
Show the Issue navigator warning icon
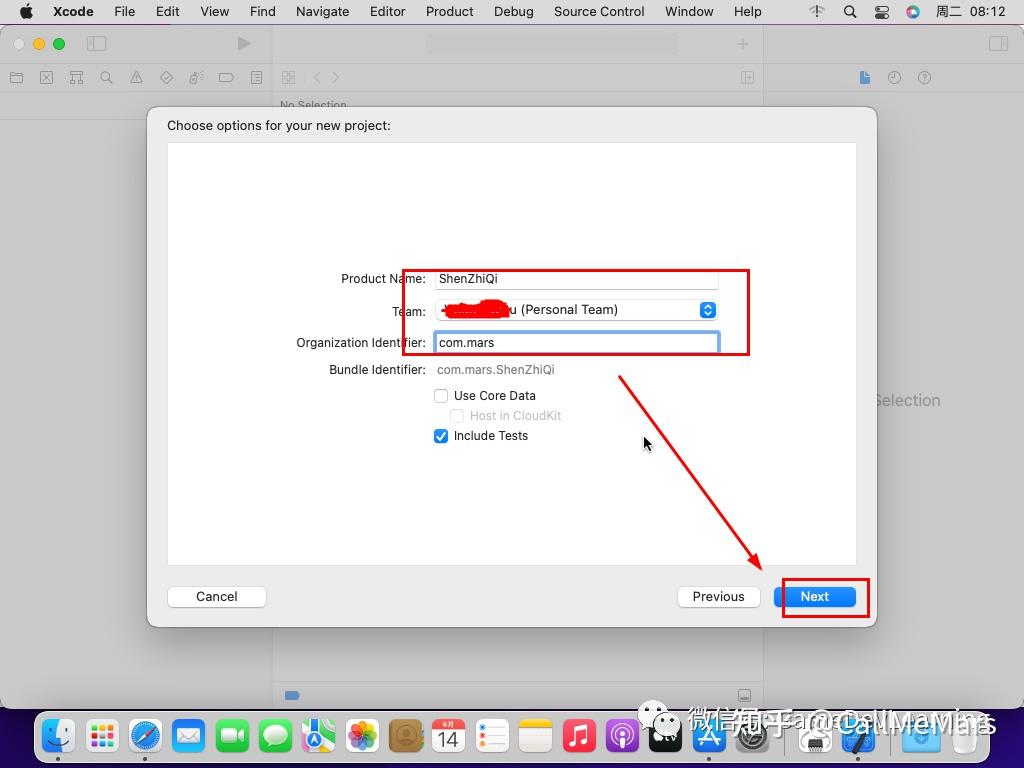(x=136, y=78)
